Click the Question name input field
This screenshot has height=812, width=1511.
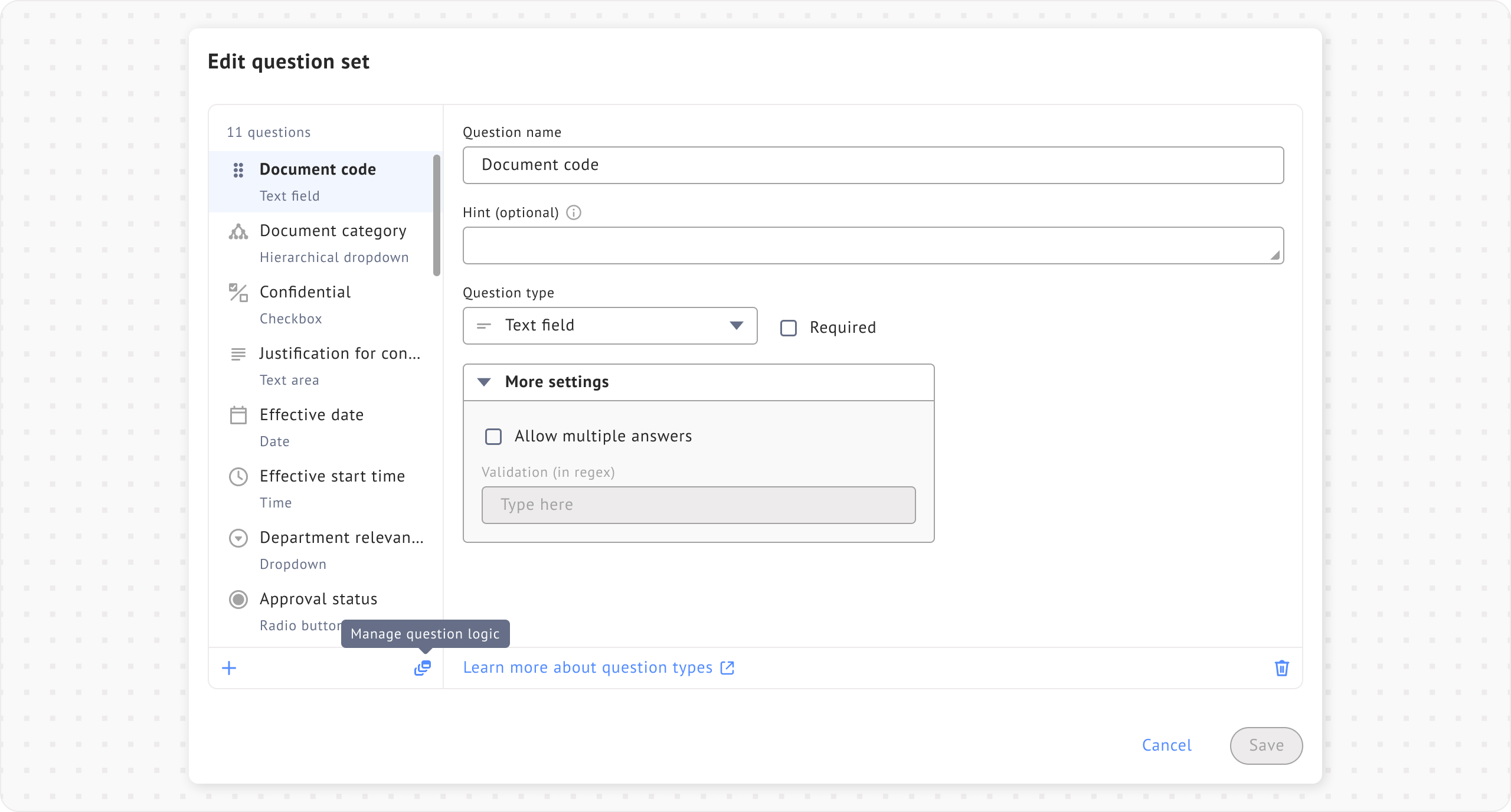(x=873, y=165)
